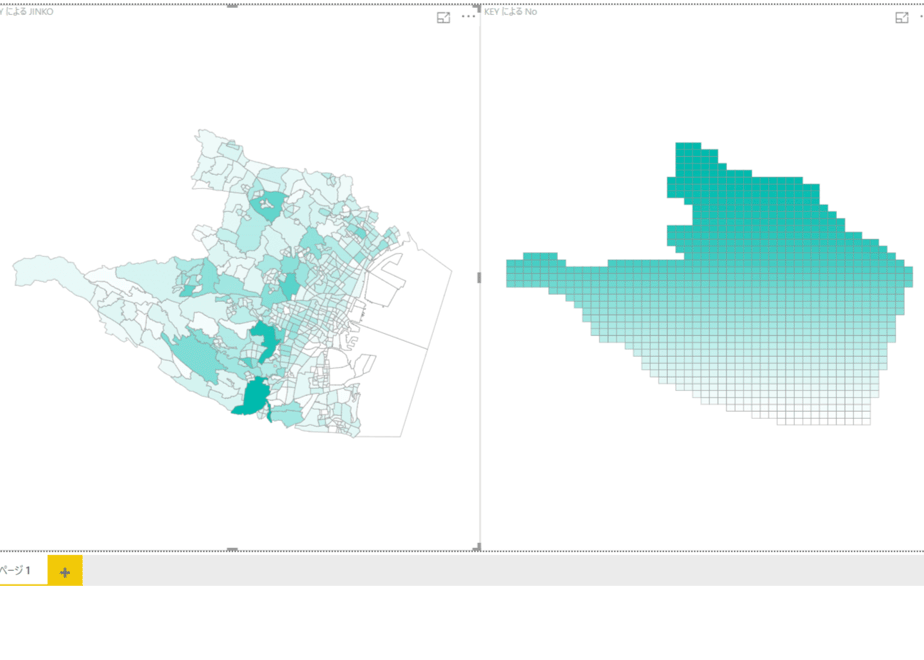Select the 'KEY による No' visual title
Screen dimensions: 924x660
pyautogui.click(x=510, y=11)
